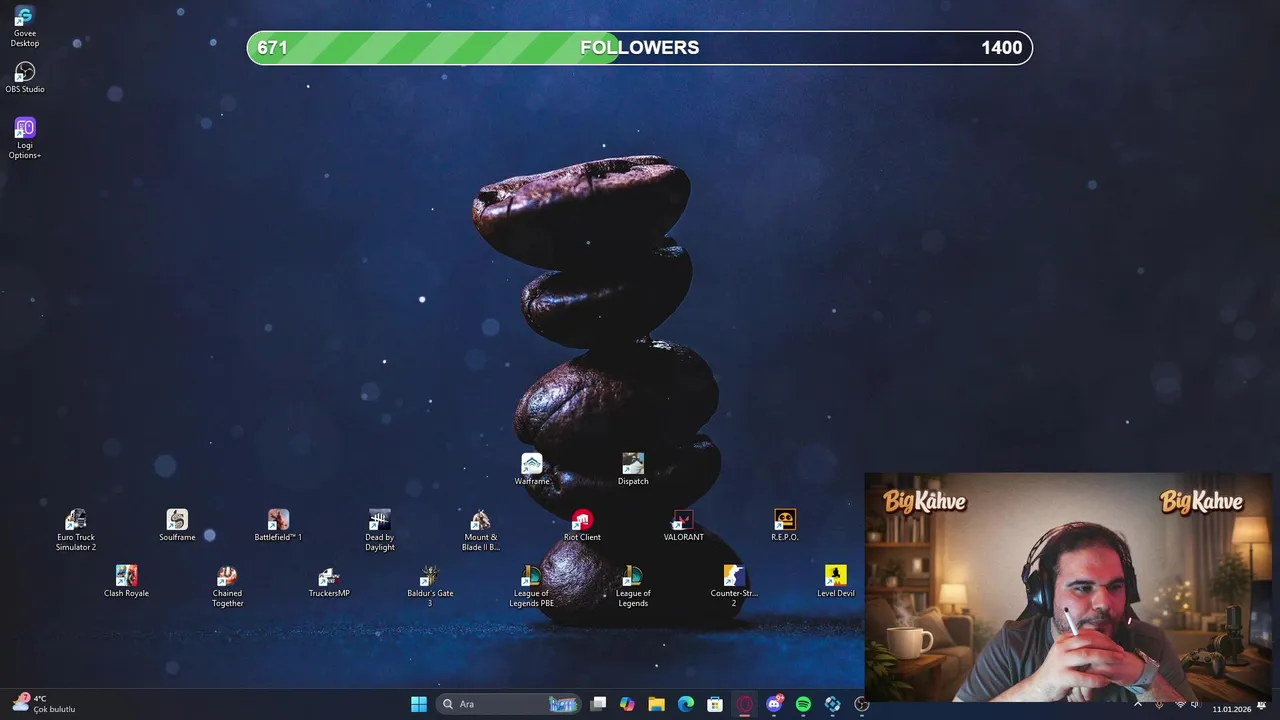
Task: Open Wi-Fi network settings in the tray
Action: [1180, 704]
